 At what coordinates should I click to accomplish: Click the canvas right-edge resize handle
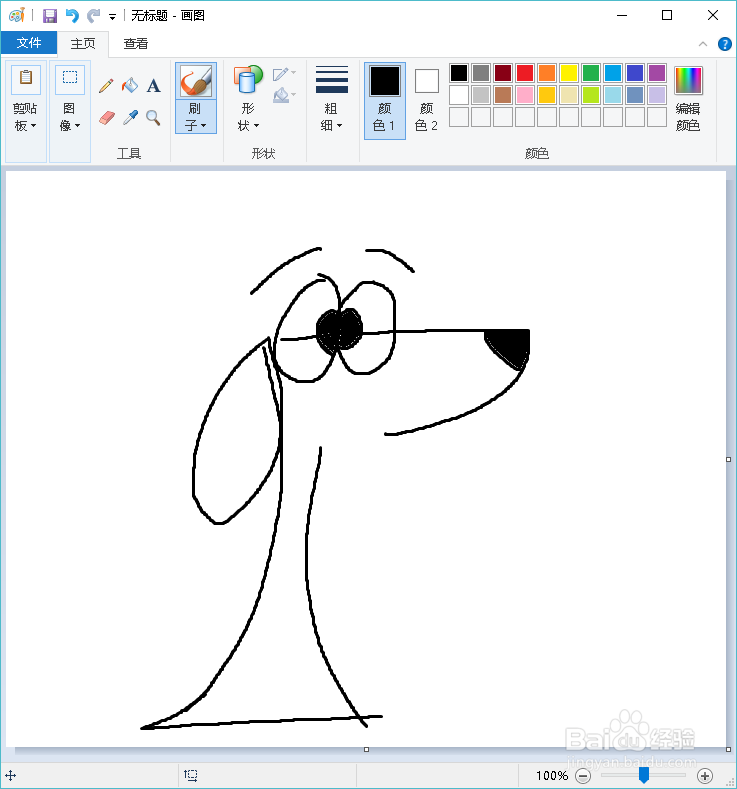point(728,459)
